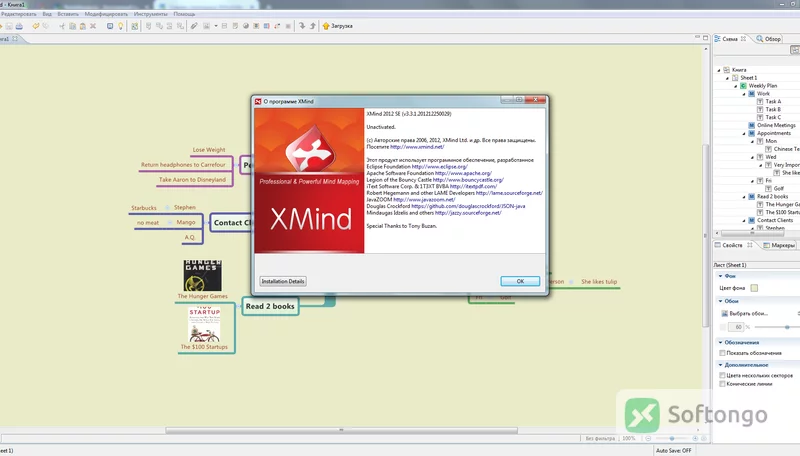
Task: Open the www.eclipse.org link
Action: pos(439,167)
